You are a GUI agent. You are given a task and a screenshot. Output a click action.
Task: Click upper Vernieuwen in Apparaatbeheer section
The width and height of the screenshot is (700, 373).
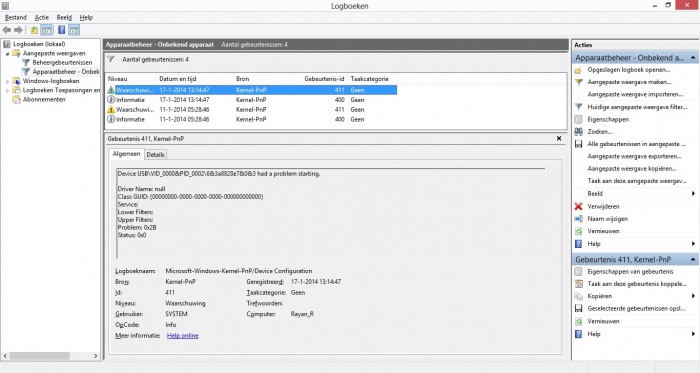pos(603,231)
